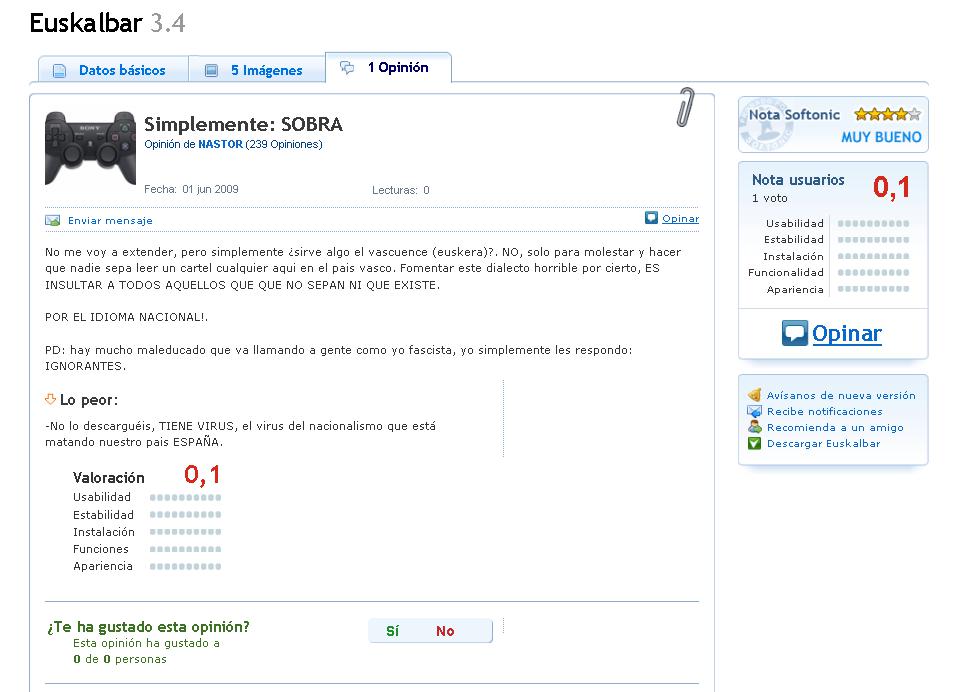
Task: Click the review's Usabilidad rating bar
Action: coord(185,497)
